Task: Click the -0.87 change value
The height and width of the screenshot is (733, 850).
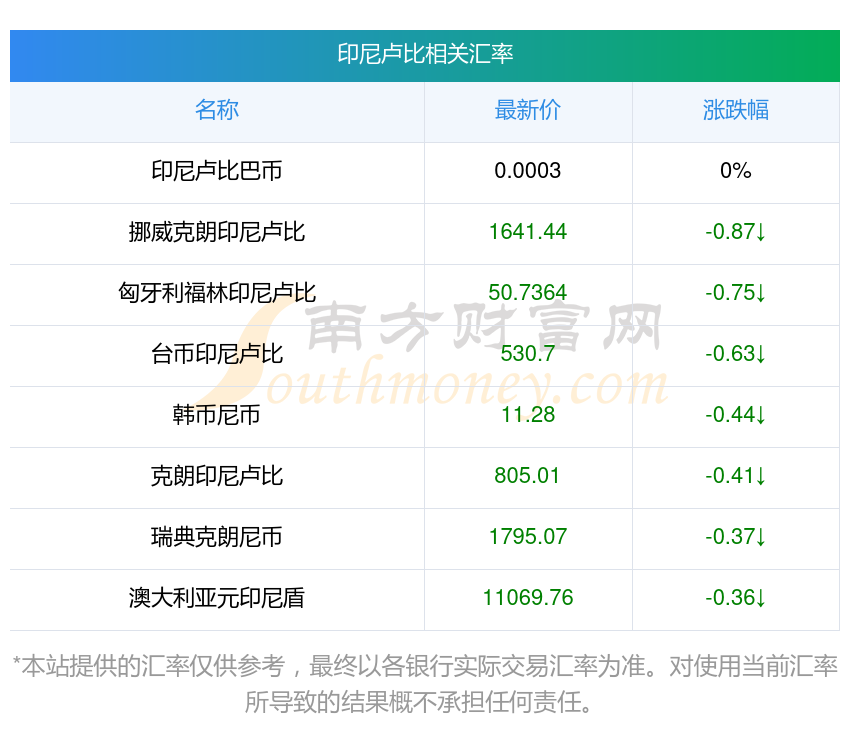Action: [736, 232]
